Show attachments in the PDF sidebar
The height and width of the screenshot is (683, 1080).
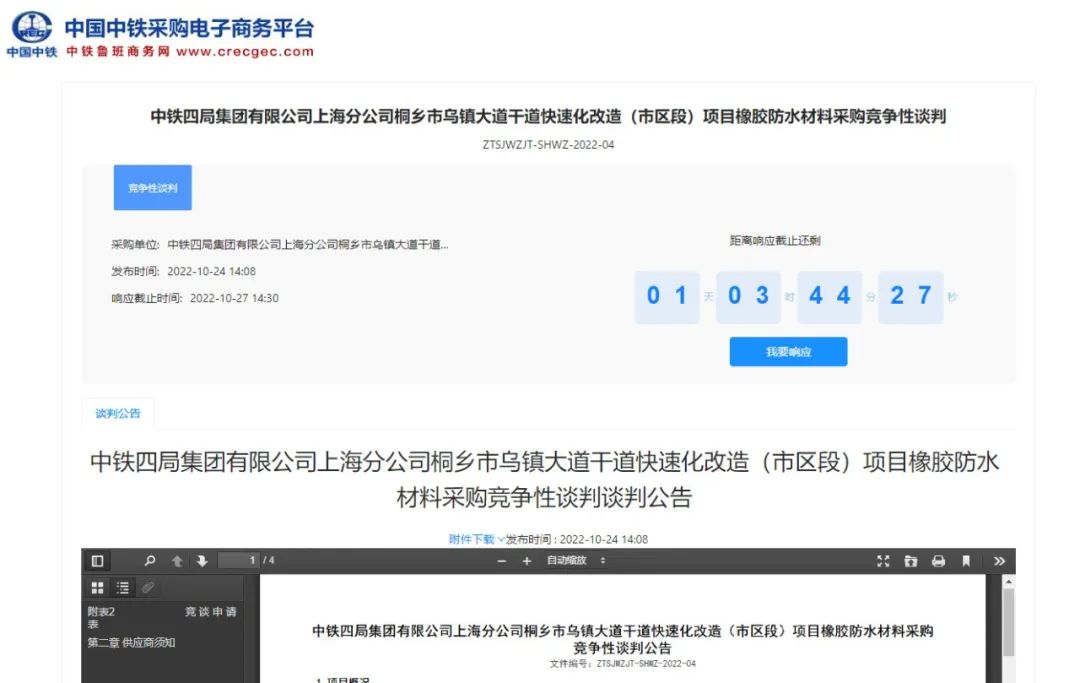coord(147,587)
